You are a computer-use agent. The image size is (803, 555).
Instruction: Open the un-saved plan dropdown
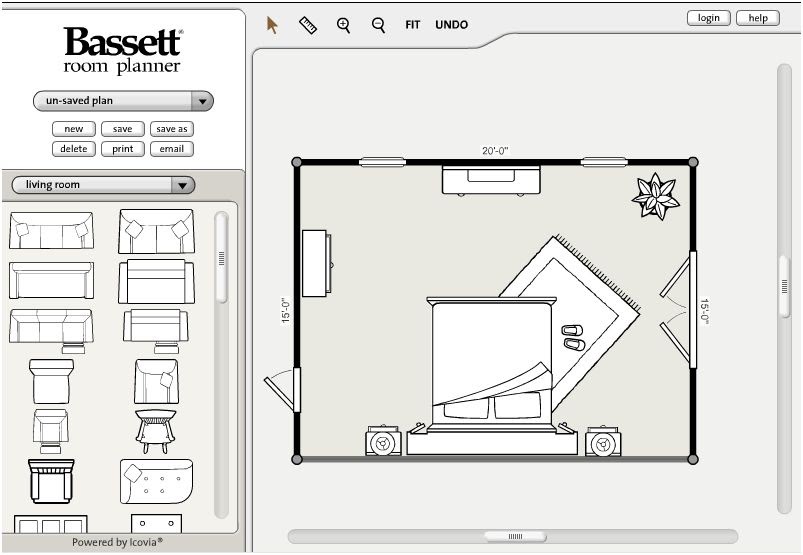(x=123, y=101)
